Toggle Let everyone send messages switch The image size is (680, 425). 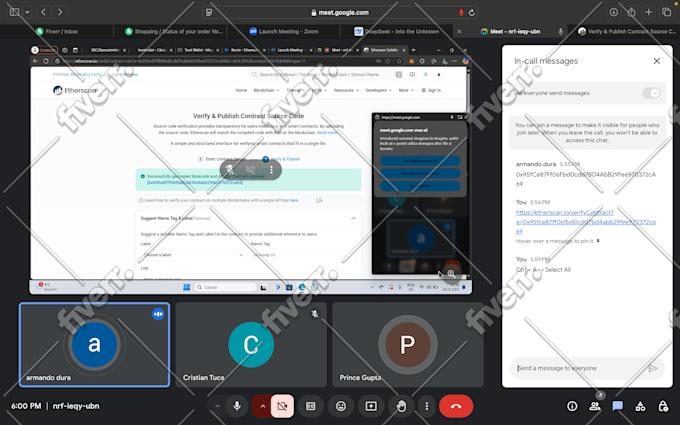coord(651,93)
